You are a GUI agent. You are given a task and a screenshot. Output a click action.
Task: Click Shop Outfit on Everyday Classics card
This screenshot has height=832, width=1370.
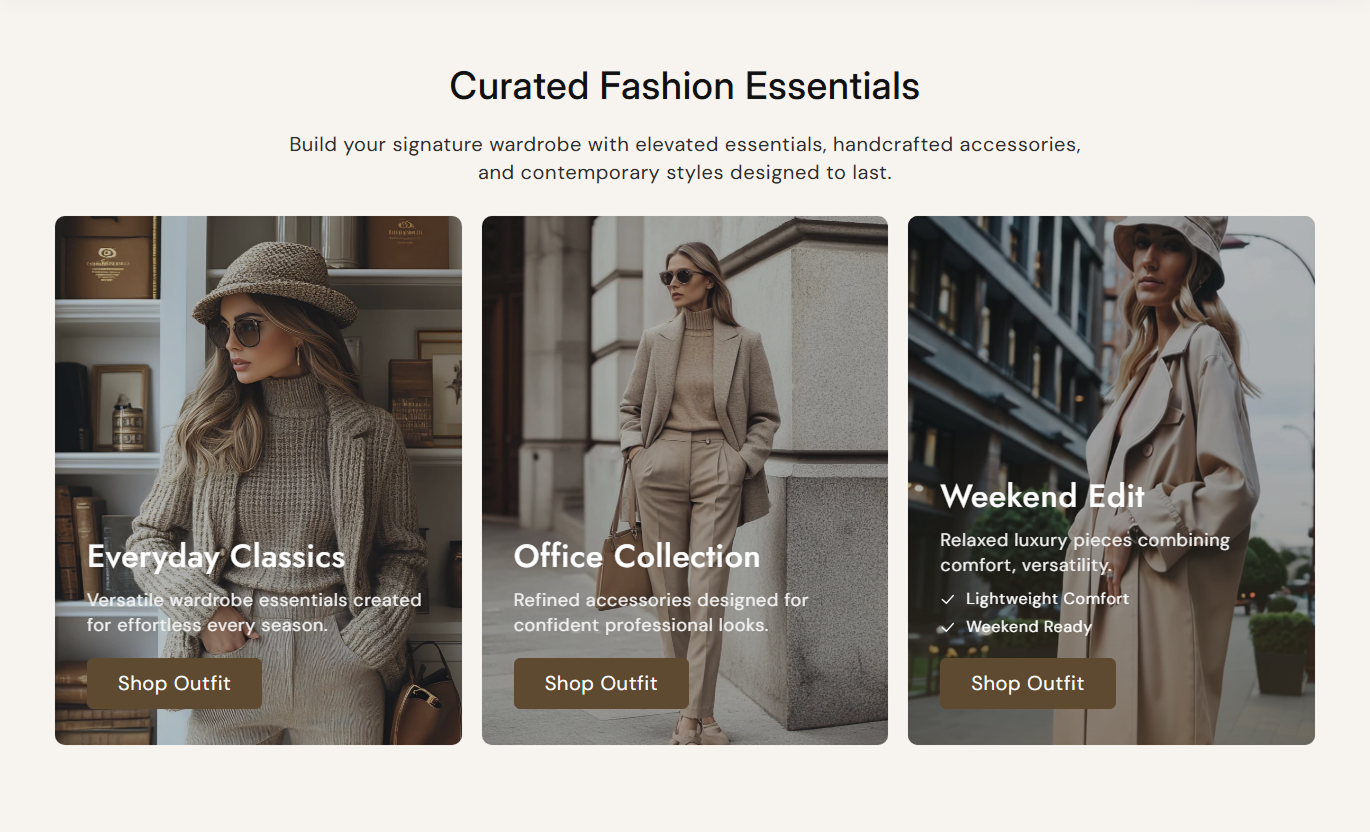174,684
